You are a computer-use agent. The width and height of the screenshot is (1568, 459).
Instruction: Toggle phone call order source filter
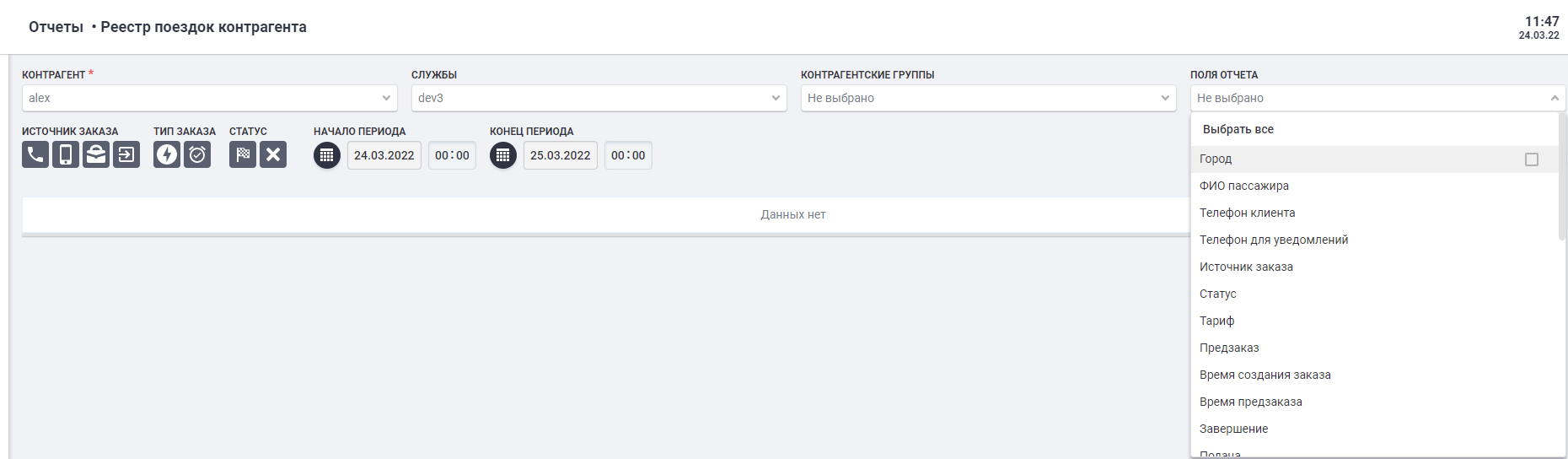pyautogui.click(x=35, y=154)
